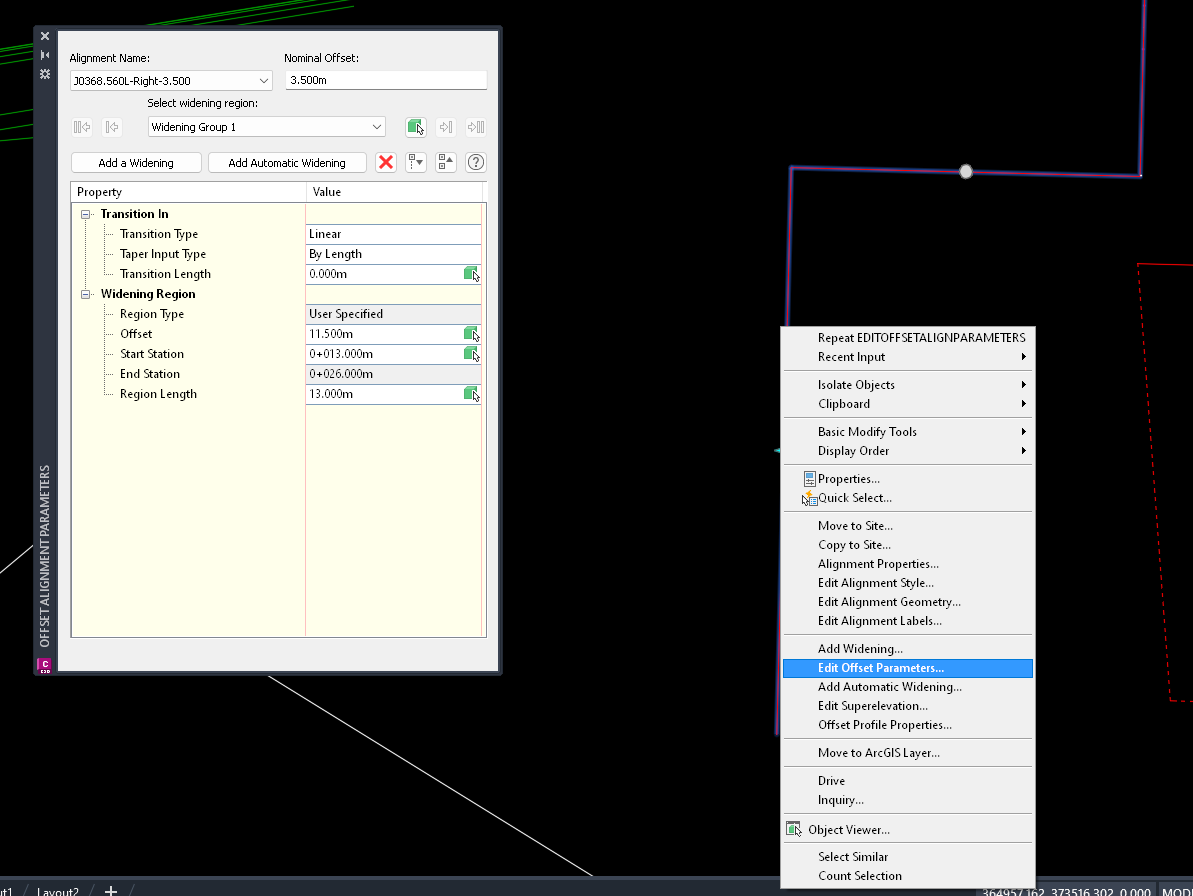1193x896 pixels.
Task: Delete the selected widening using red X
Action: tap(386, 162)
